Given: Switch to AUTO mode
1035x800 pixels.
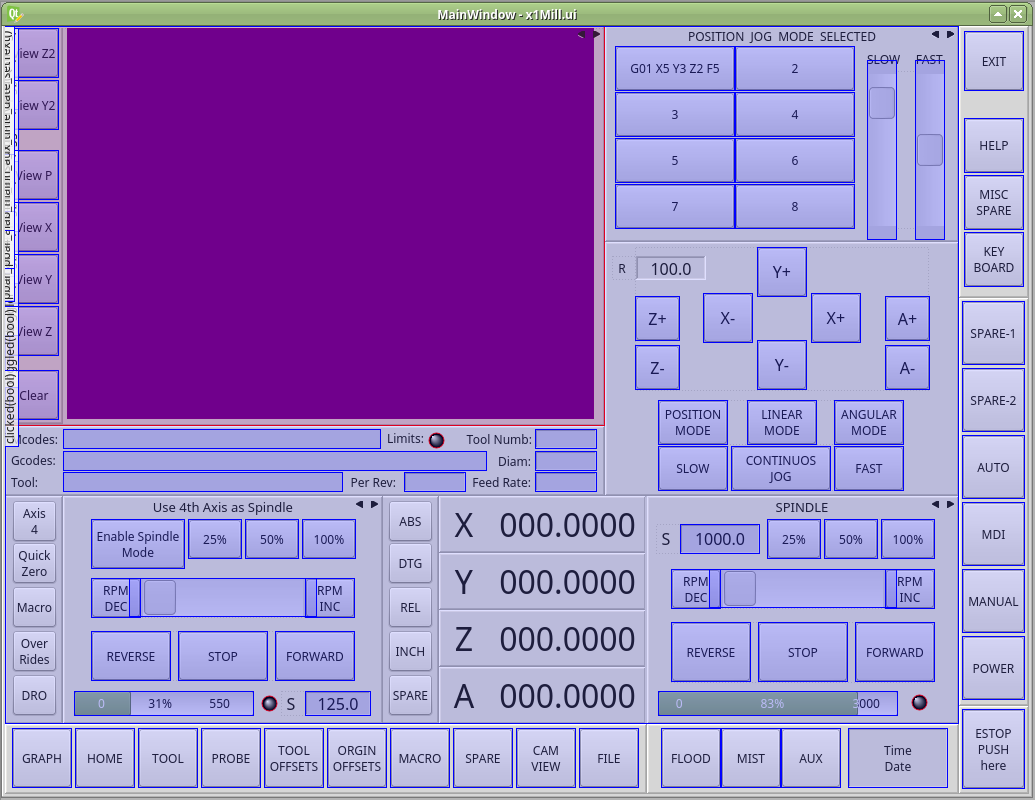Looking at the screenshot, I should tap(993, 467).
